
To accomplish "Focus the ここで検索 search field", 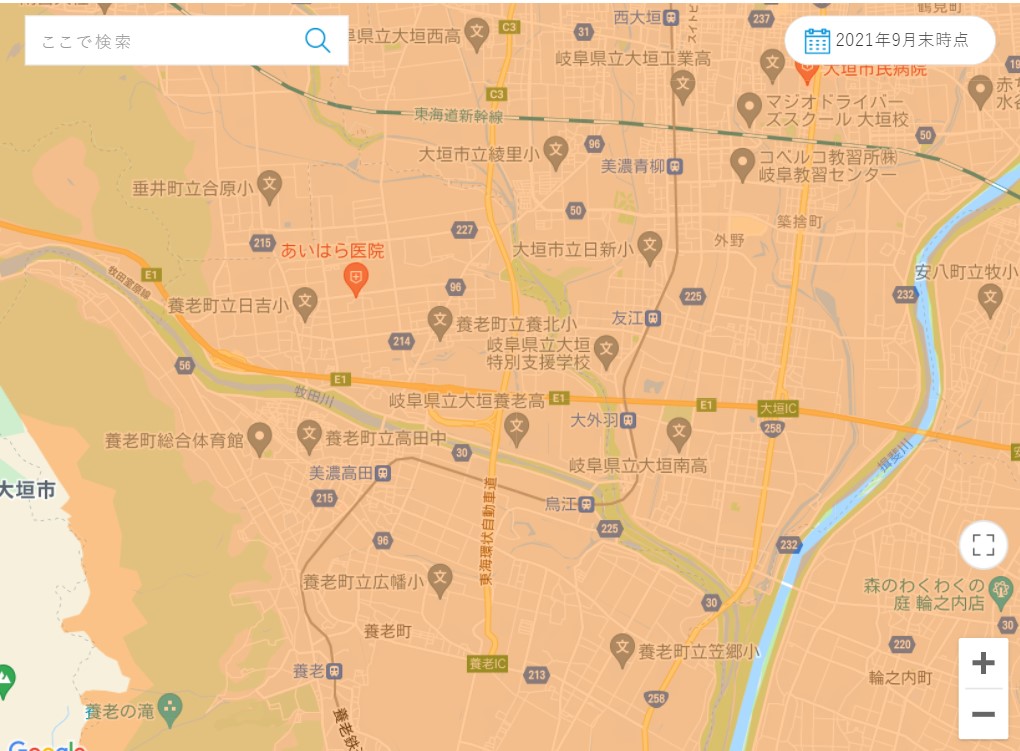I will pos(186,40).
